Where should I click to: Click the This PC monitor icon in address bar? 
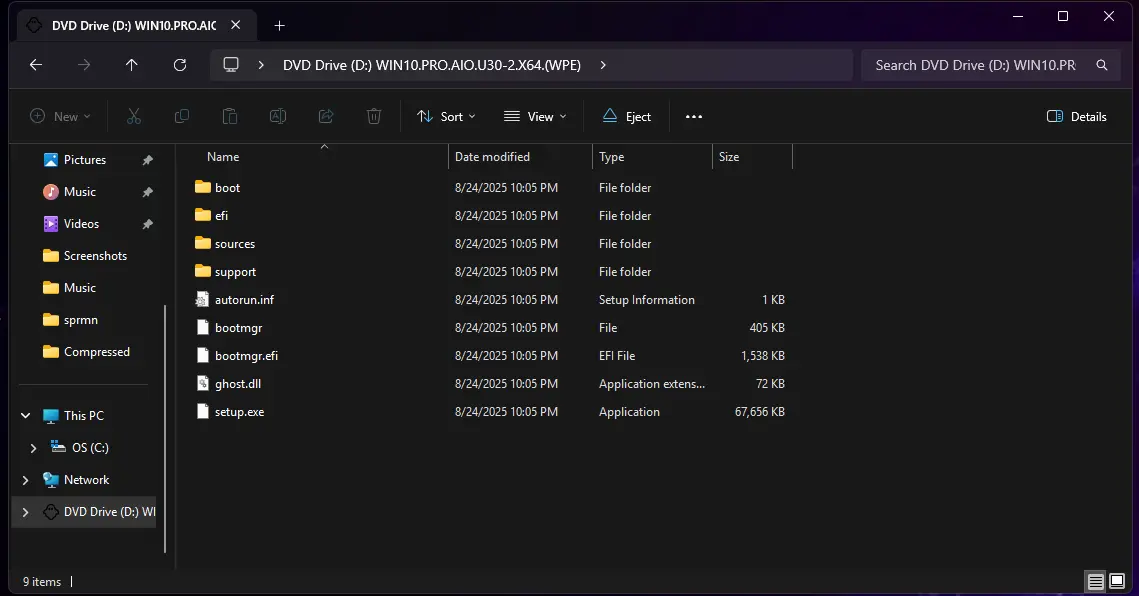click(231, 65)
